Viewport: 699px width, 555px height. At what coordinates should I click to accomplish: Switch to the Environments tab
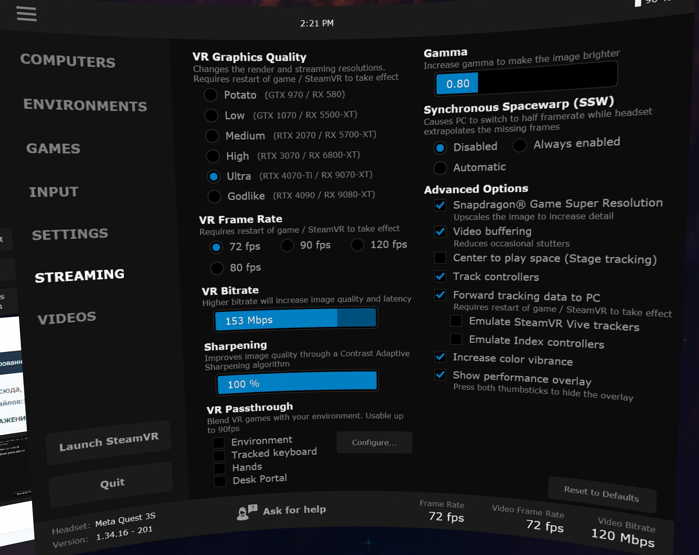[x=85, y=105]
